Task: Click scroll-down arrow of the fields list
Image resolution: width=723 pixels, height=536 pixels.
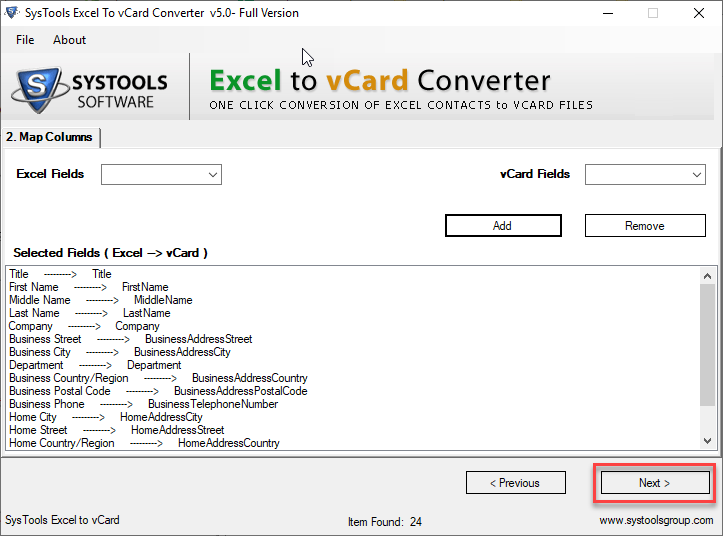Action: (708, 440)
